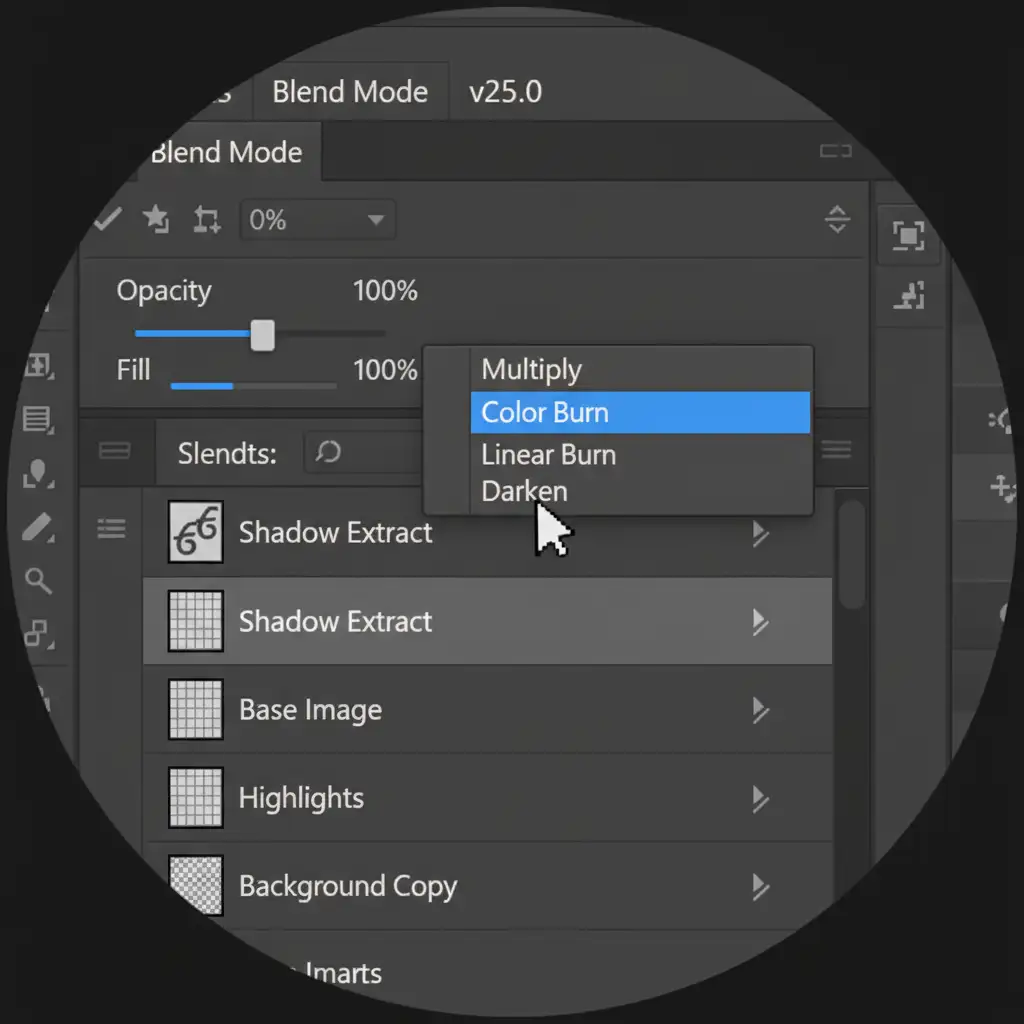The width and height of the screenshot is (1024, 1024).
Task: Click the stamp icon below the frame icon
Action: (908, 295)
